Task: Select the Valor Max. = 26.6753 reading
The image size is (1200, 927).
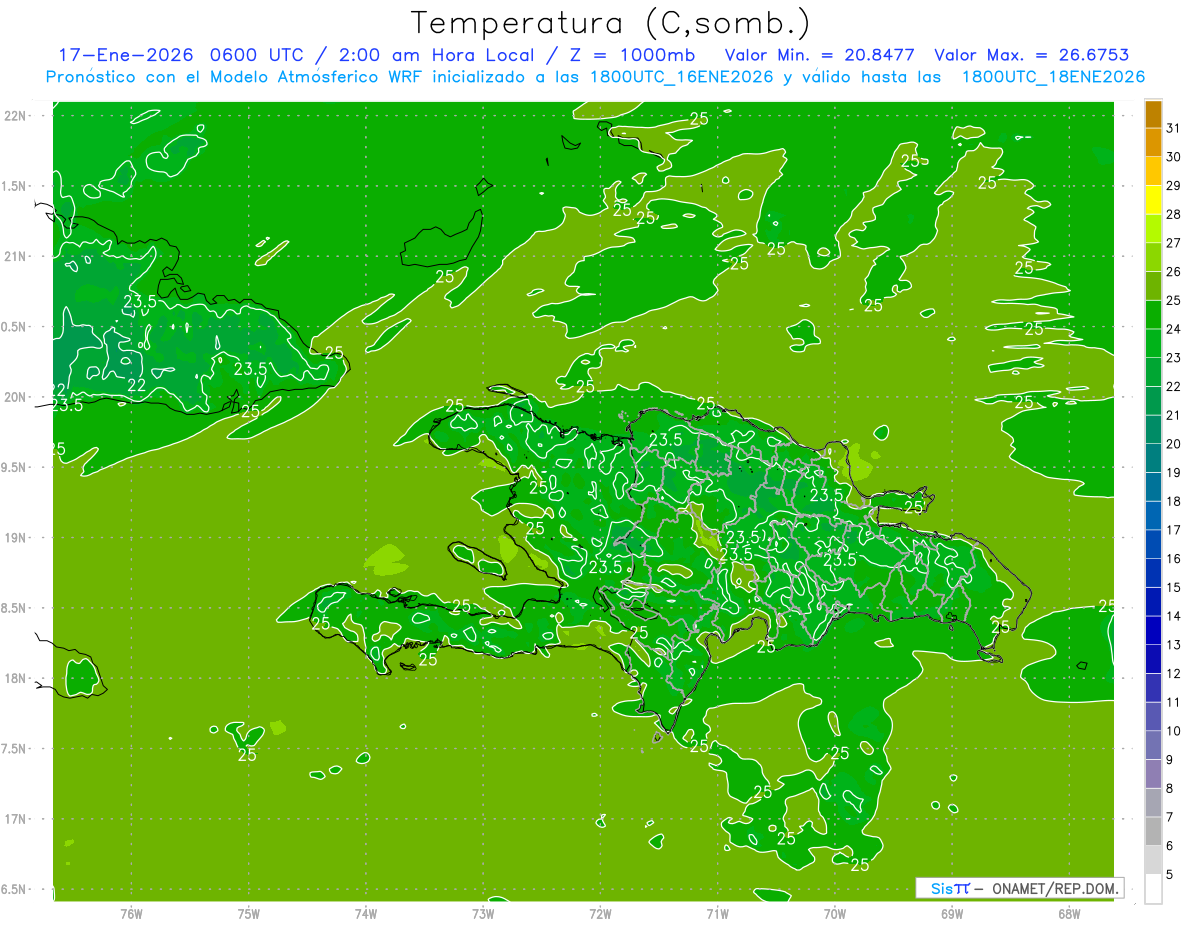Action: [1031, 55]
